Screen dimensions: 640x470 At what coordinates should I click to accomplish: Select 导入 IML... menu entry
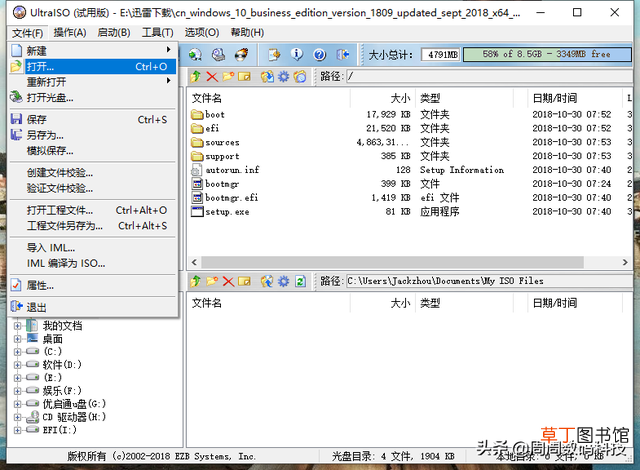[93, 248]
